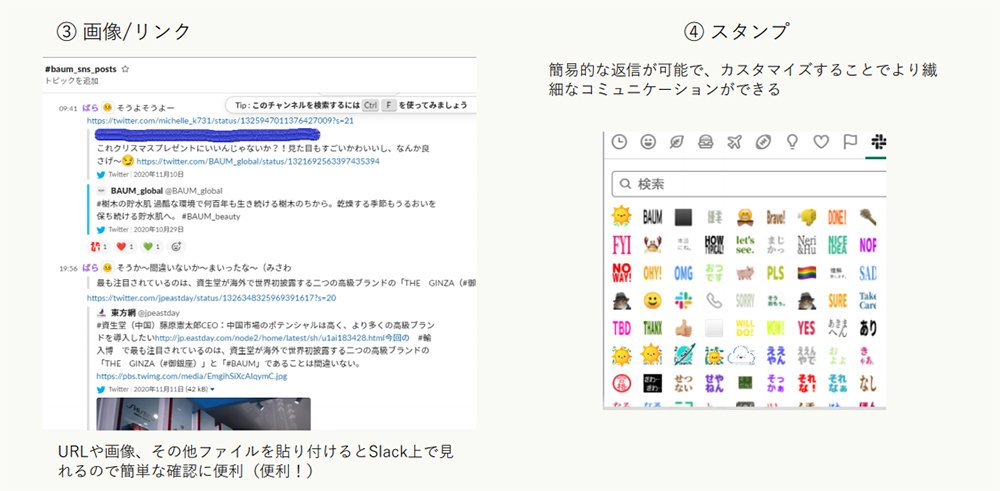Select the brown なし emoji
This screenshot has height=491, width=1000.
(868, 383)
